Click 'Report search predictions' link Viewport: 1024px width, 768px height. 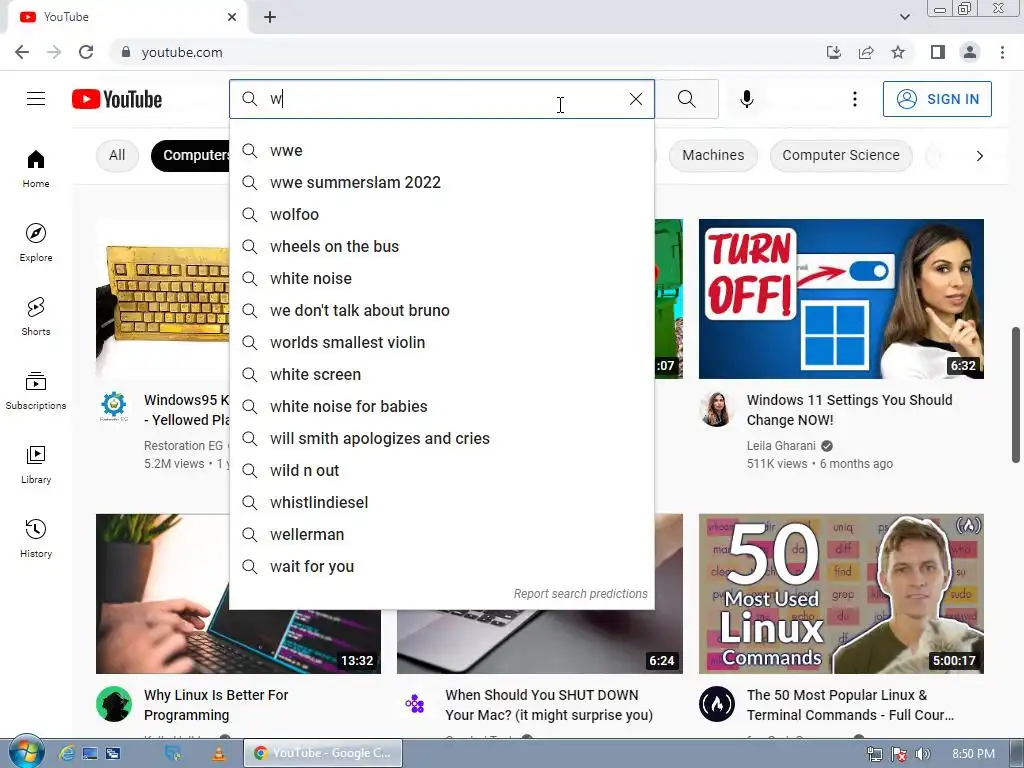[x=580, y=594]
